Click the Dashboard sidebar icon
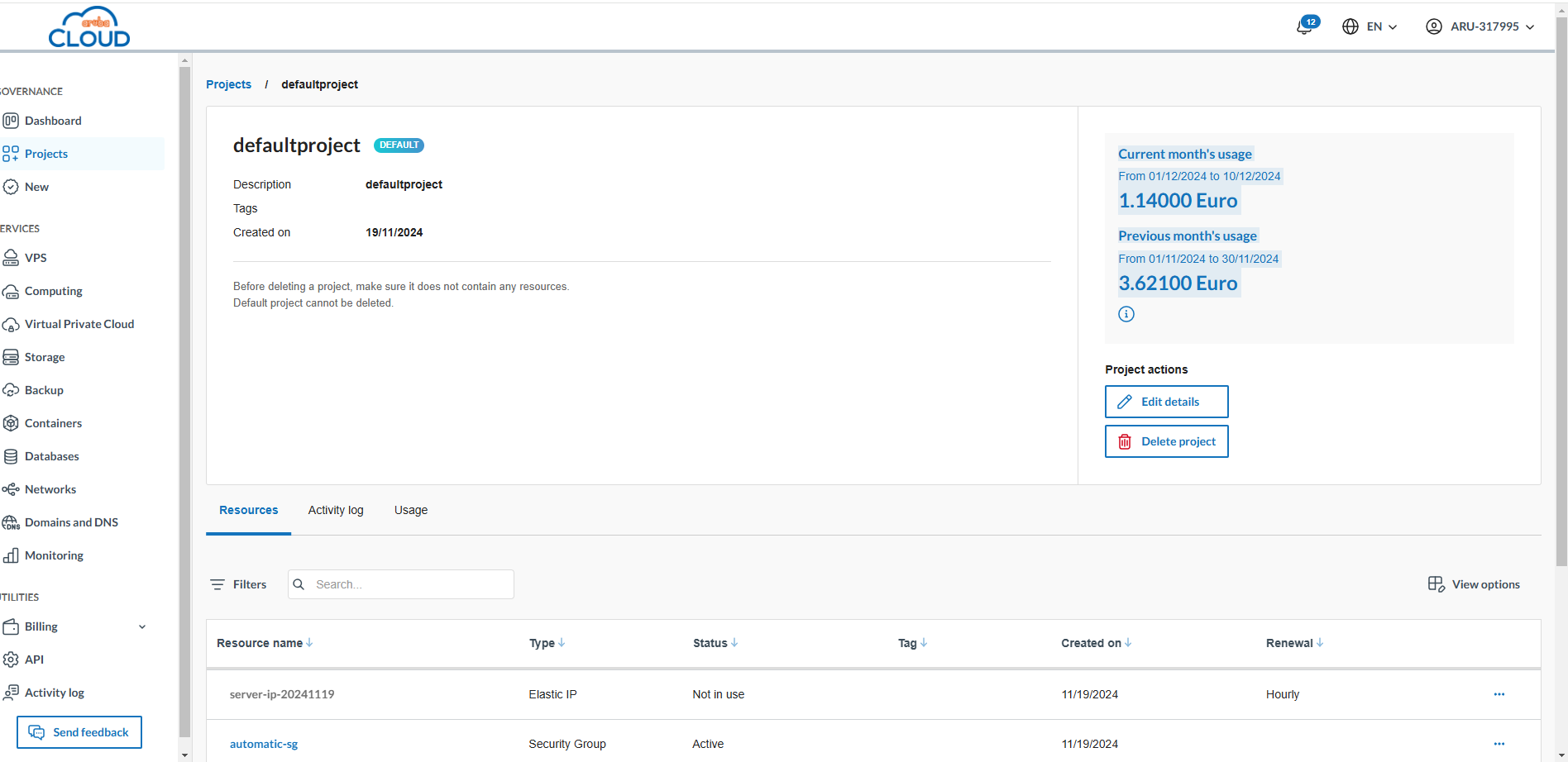This screenshot has width=1568, height=762. (11, 121)
